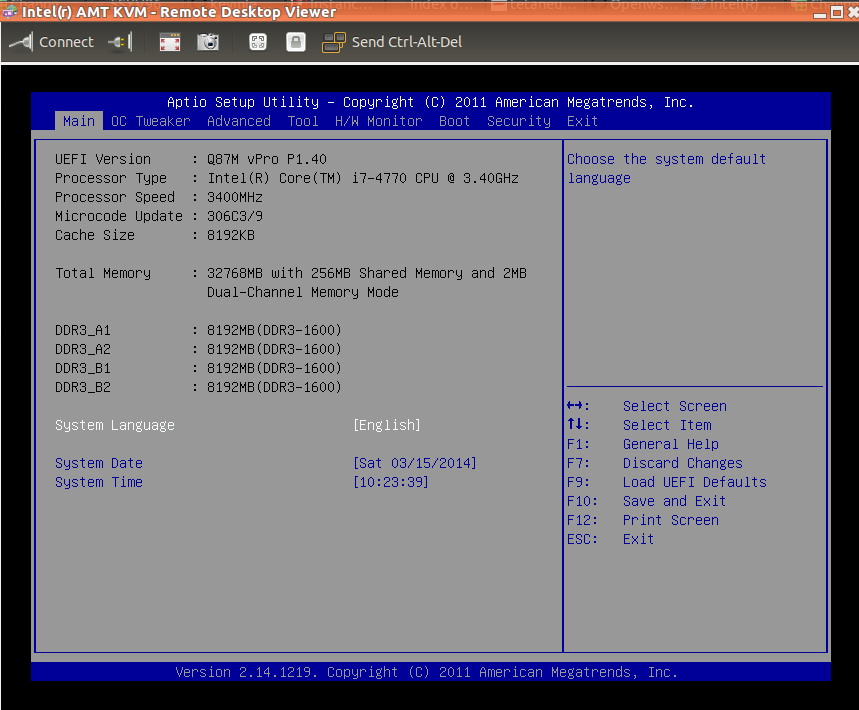Select the System Language option label
Viewport: 859px width, 710px height.
click(115, 425)
